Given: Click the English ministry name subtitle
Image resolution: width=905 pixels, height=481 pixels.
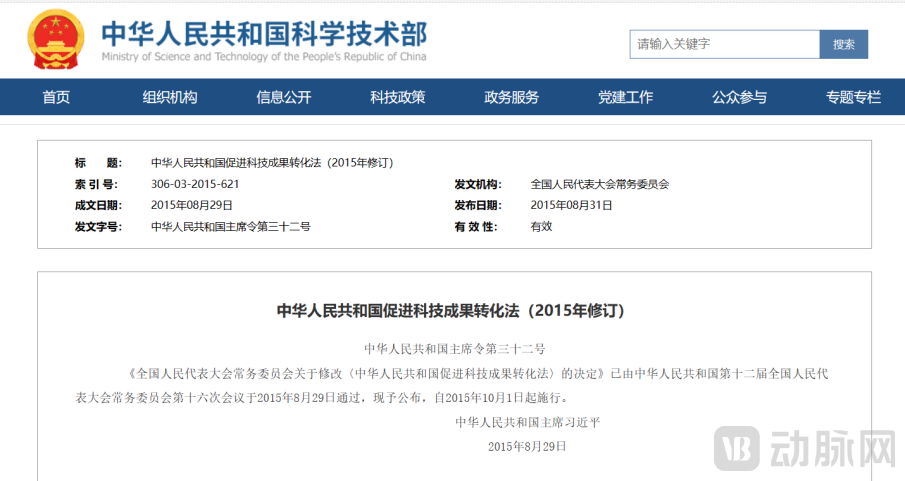Looking at the screenshot, I should tap(264, 57).
